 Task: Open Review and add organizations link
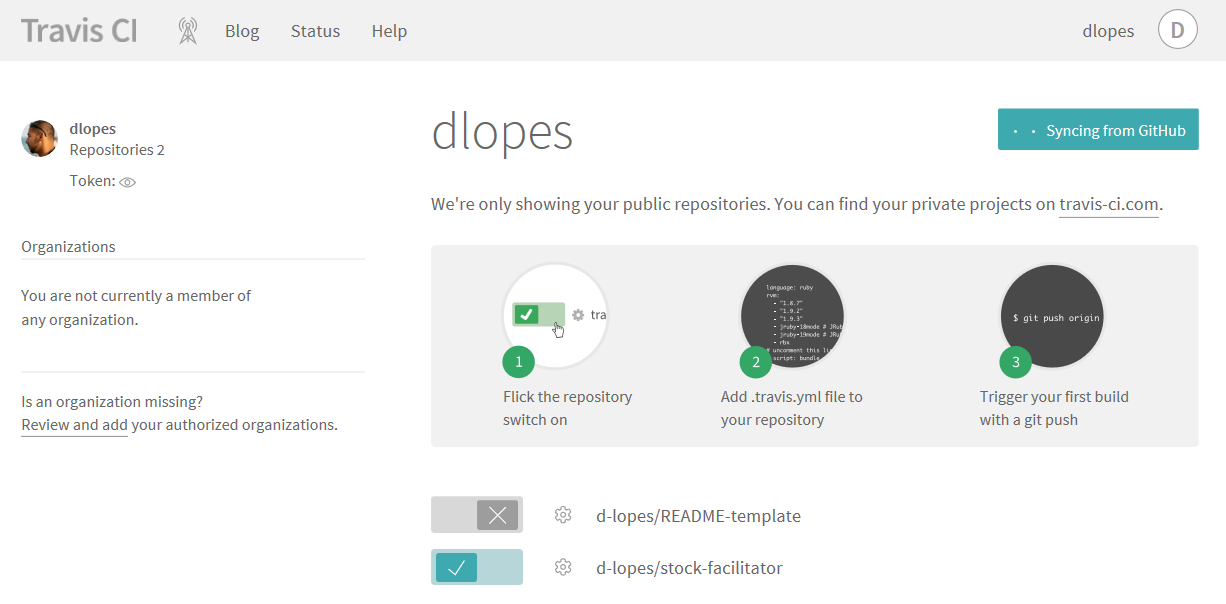tap(74, 425)
